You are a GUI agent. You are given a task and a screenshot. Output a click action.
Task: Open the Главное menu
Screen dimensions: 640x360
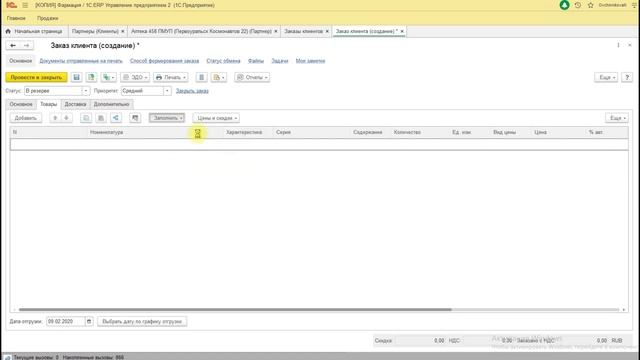16,18
